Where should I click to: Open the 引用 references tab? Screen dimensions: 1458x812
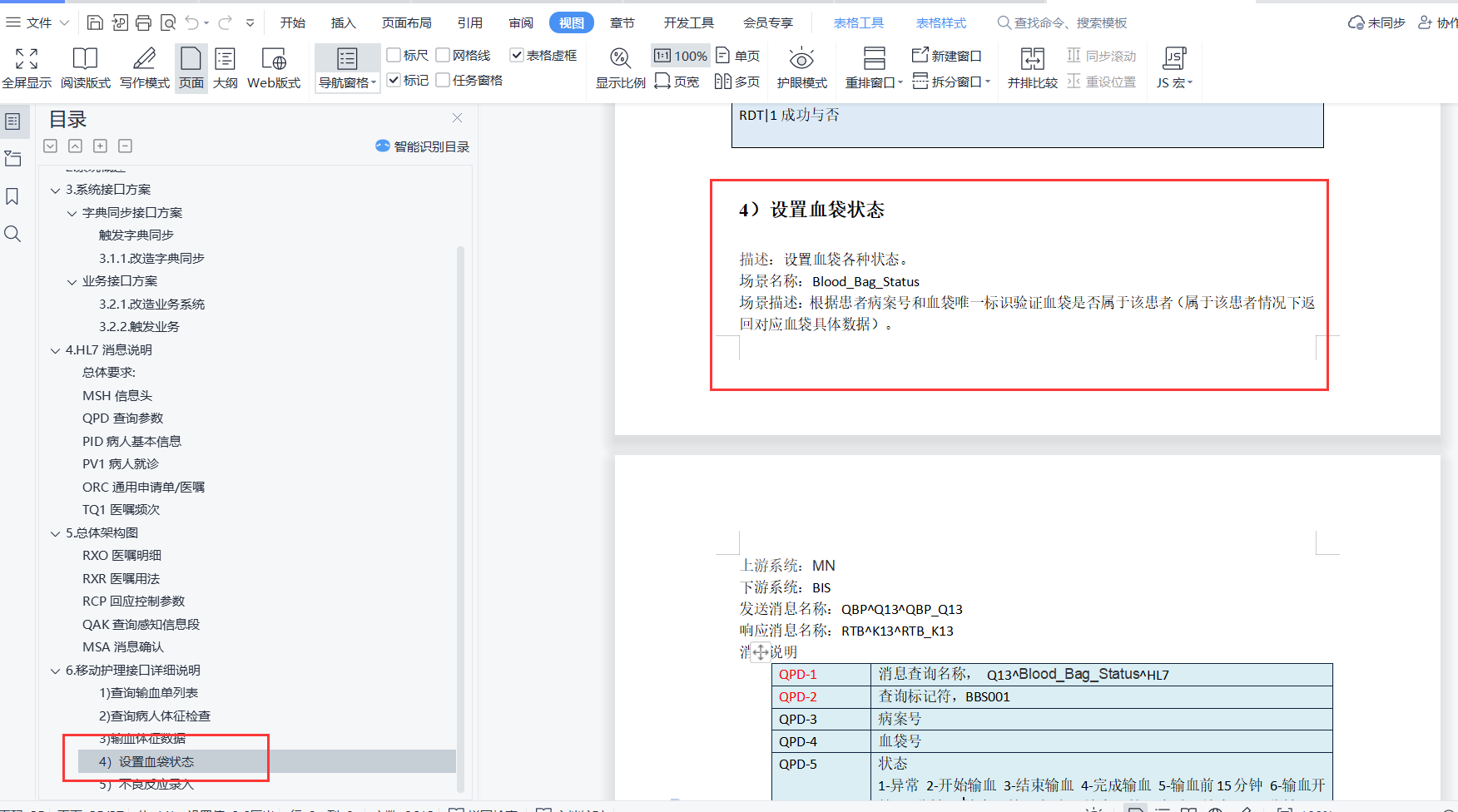(x=470, y=22)
